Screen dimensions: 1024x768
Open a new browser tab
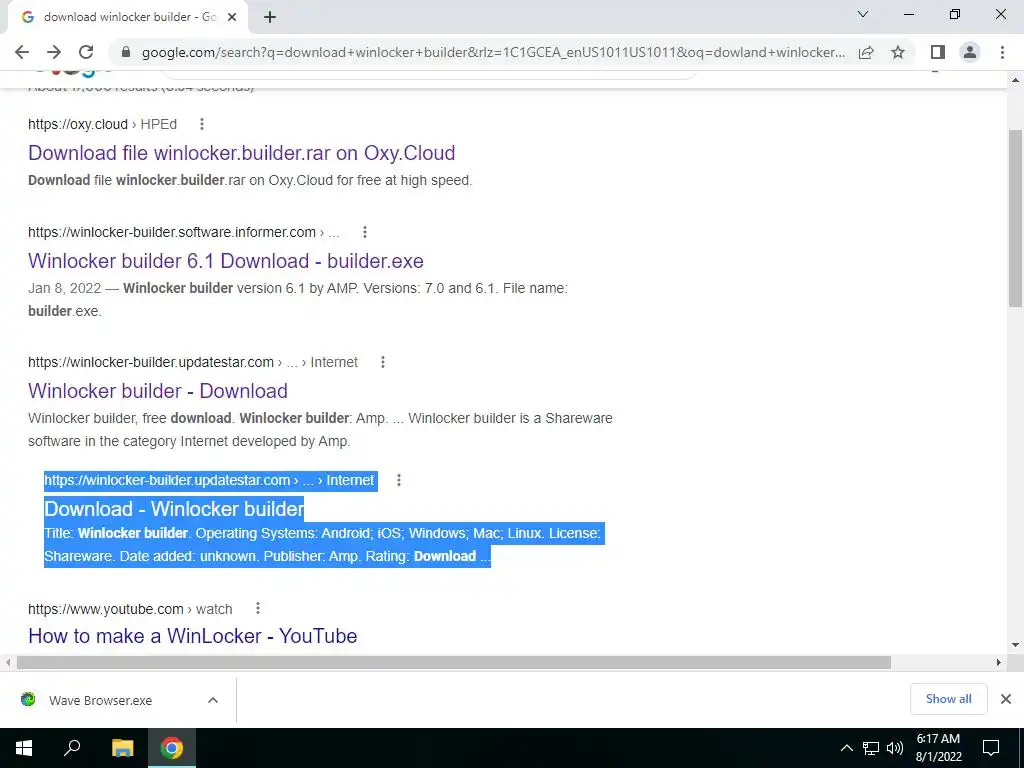point(270,17)
